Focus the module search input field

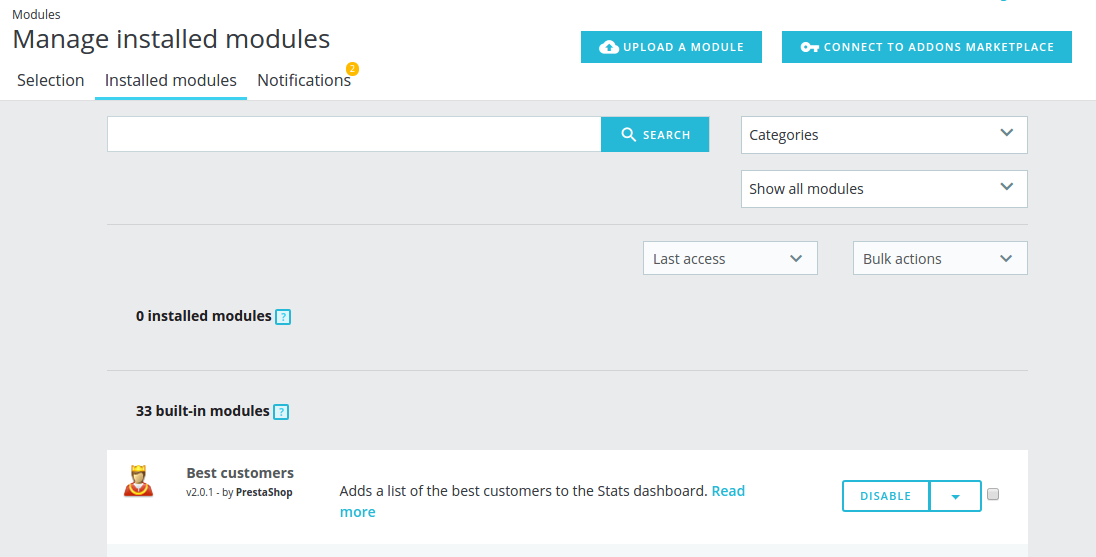[x=354, y=135]
